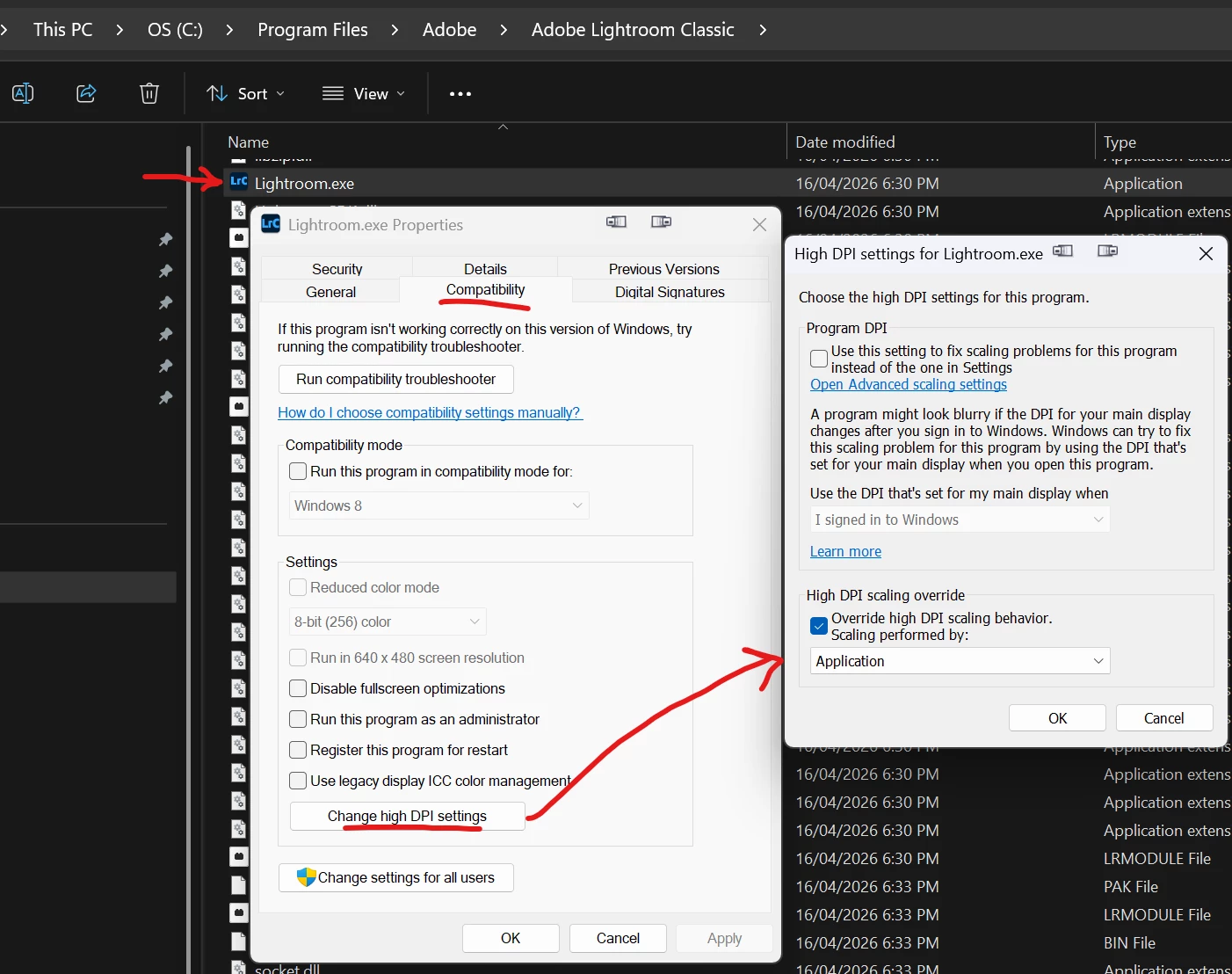Enable Run this program in compatibility mode
Screen dimensions: 1232x974
[x=298, y=471]
